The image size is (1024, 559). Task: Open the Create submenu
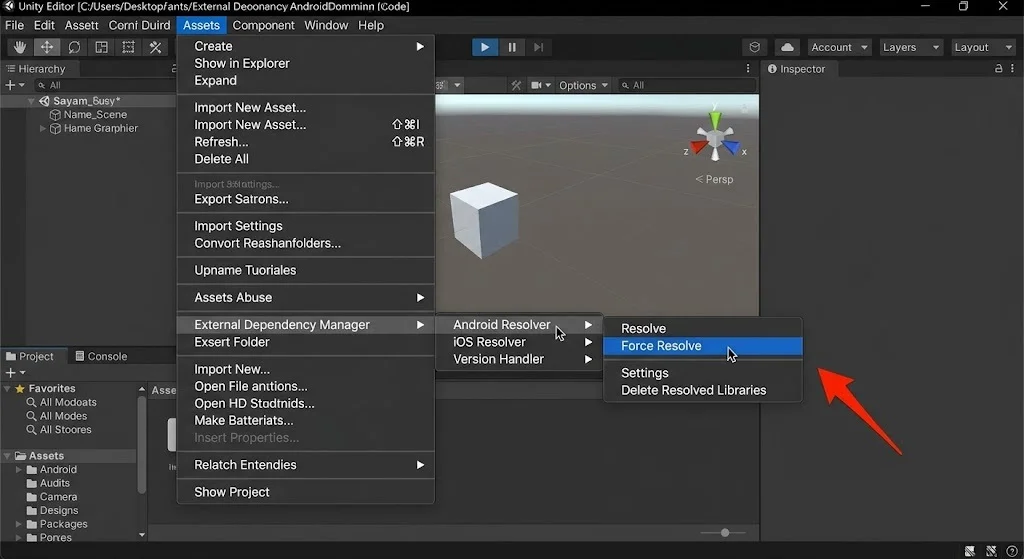[306, 46]
